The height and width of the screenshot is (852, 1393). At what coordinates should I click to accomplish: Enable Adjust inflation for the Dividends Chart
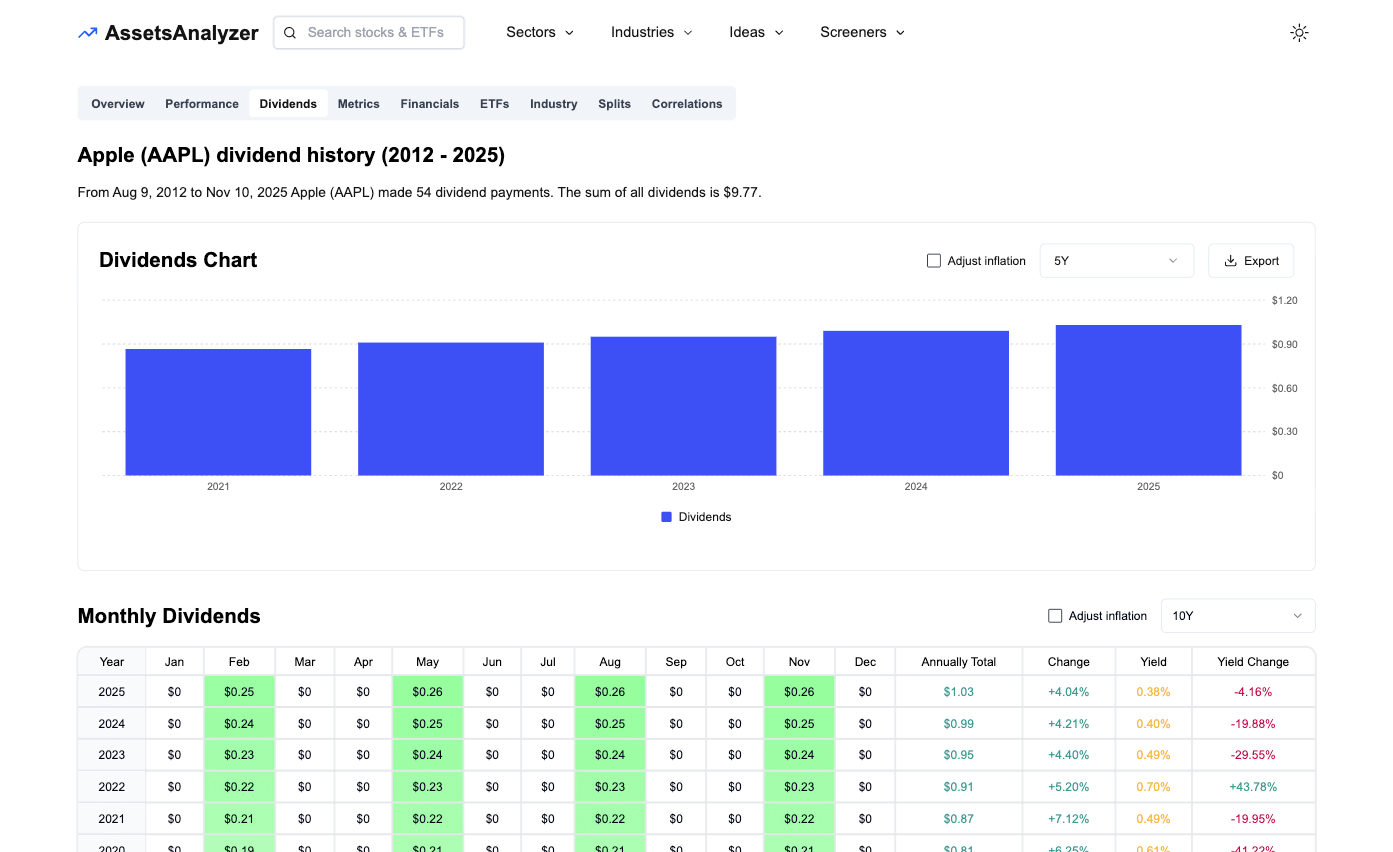coord(933,260)
